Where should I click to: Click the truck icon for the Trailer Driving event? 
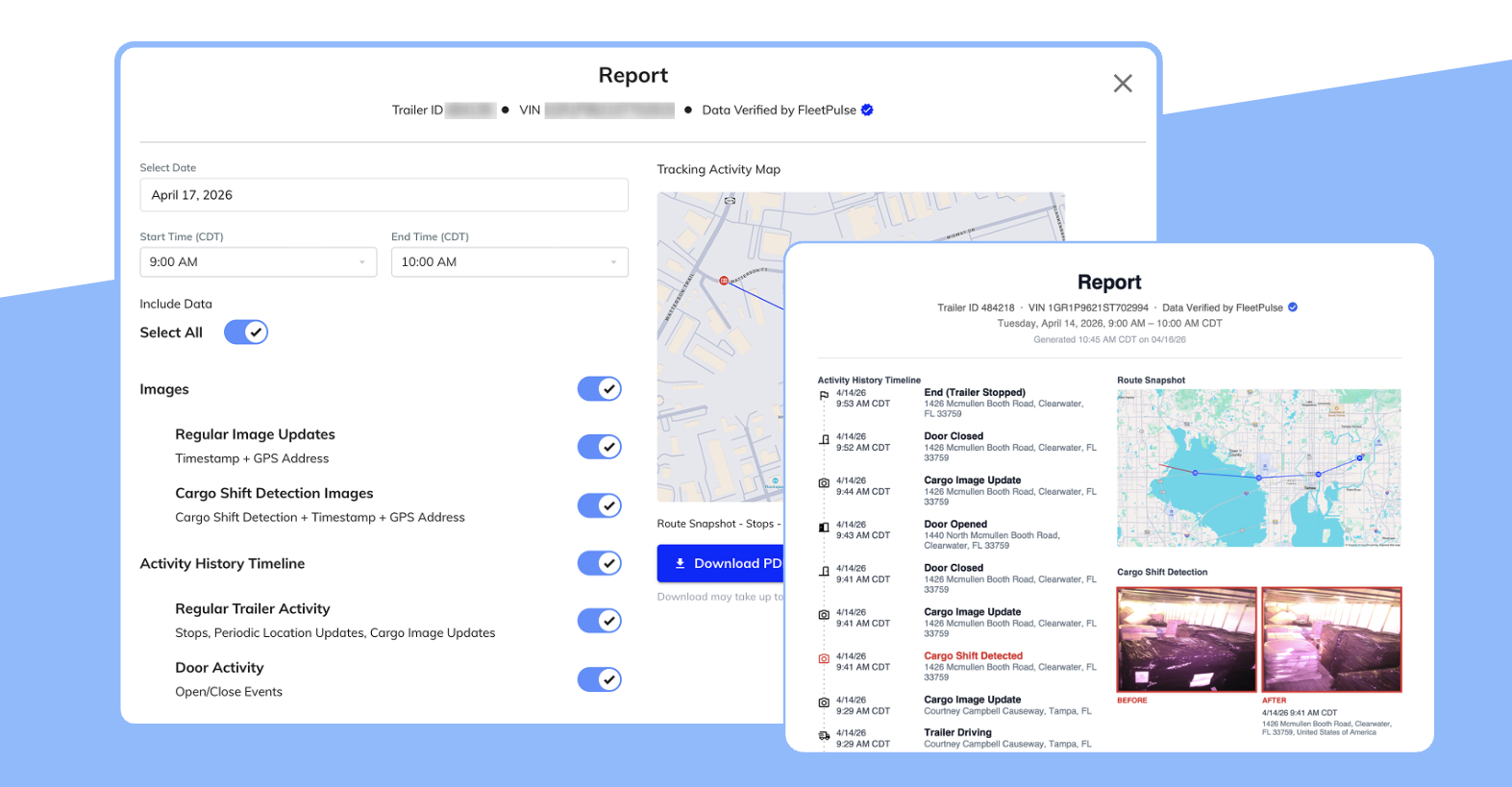(824, 736)
